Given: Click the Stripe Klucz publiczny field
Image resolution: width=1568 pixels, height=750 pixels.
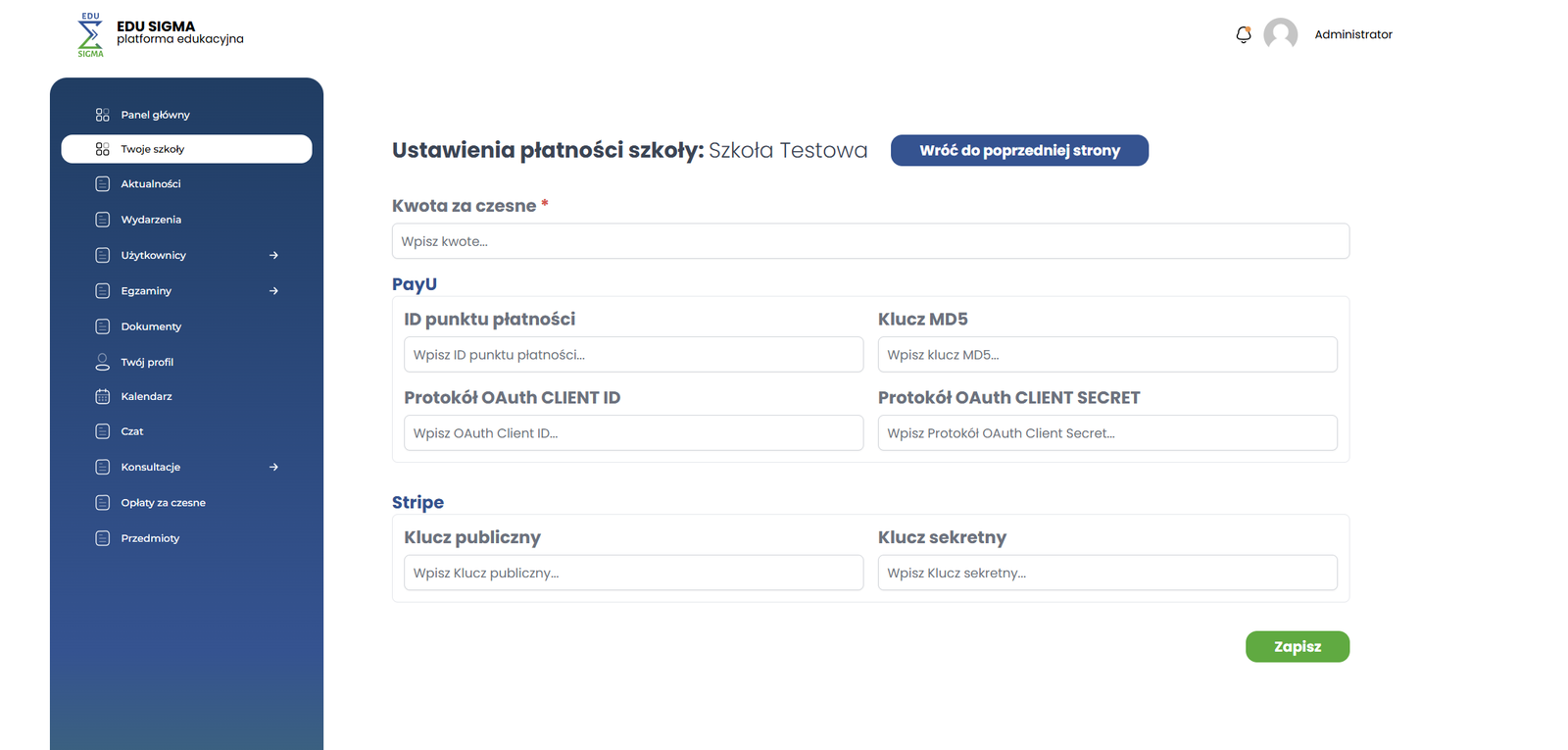Looking at the screenshot, I should 633,574.
